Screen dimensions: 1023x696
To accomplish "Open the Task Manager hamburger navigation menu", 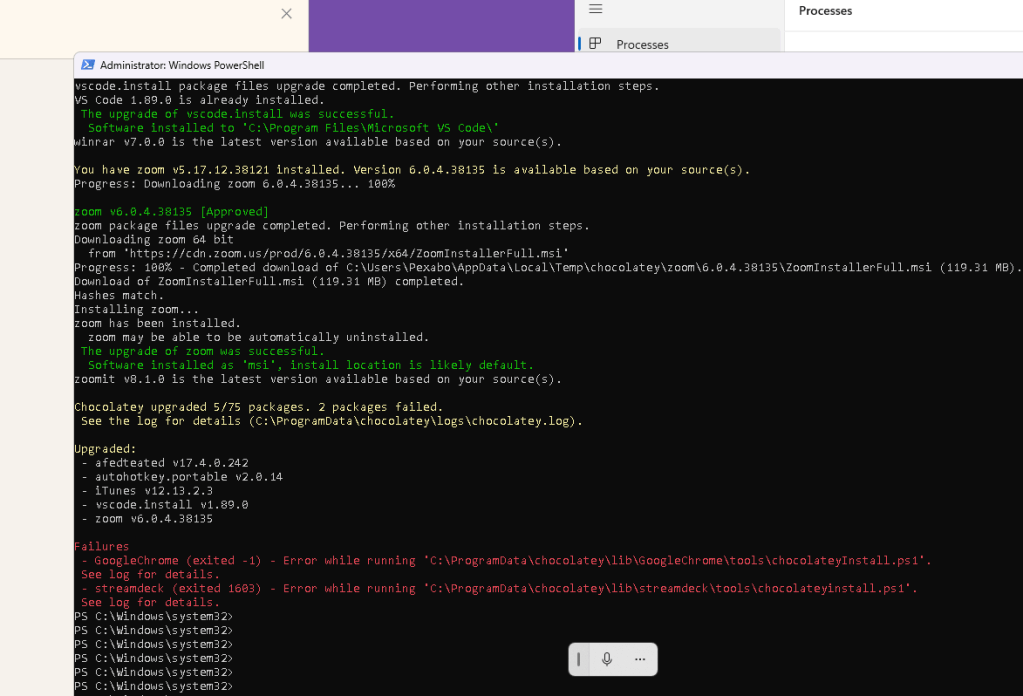I will [596, 8].
